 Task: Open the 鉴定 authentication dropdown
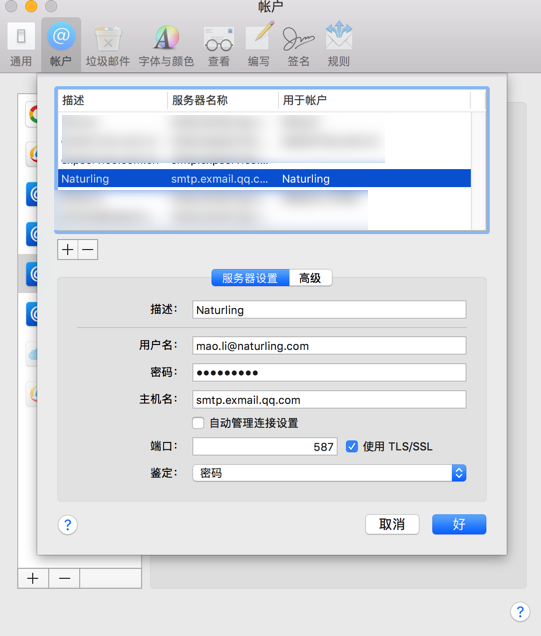[329, 473]
